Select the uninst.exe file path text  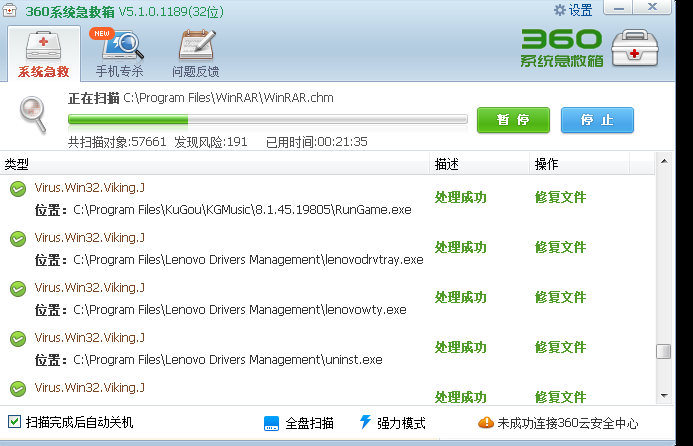click(228, 359)
